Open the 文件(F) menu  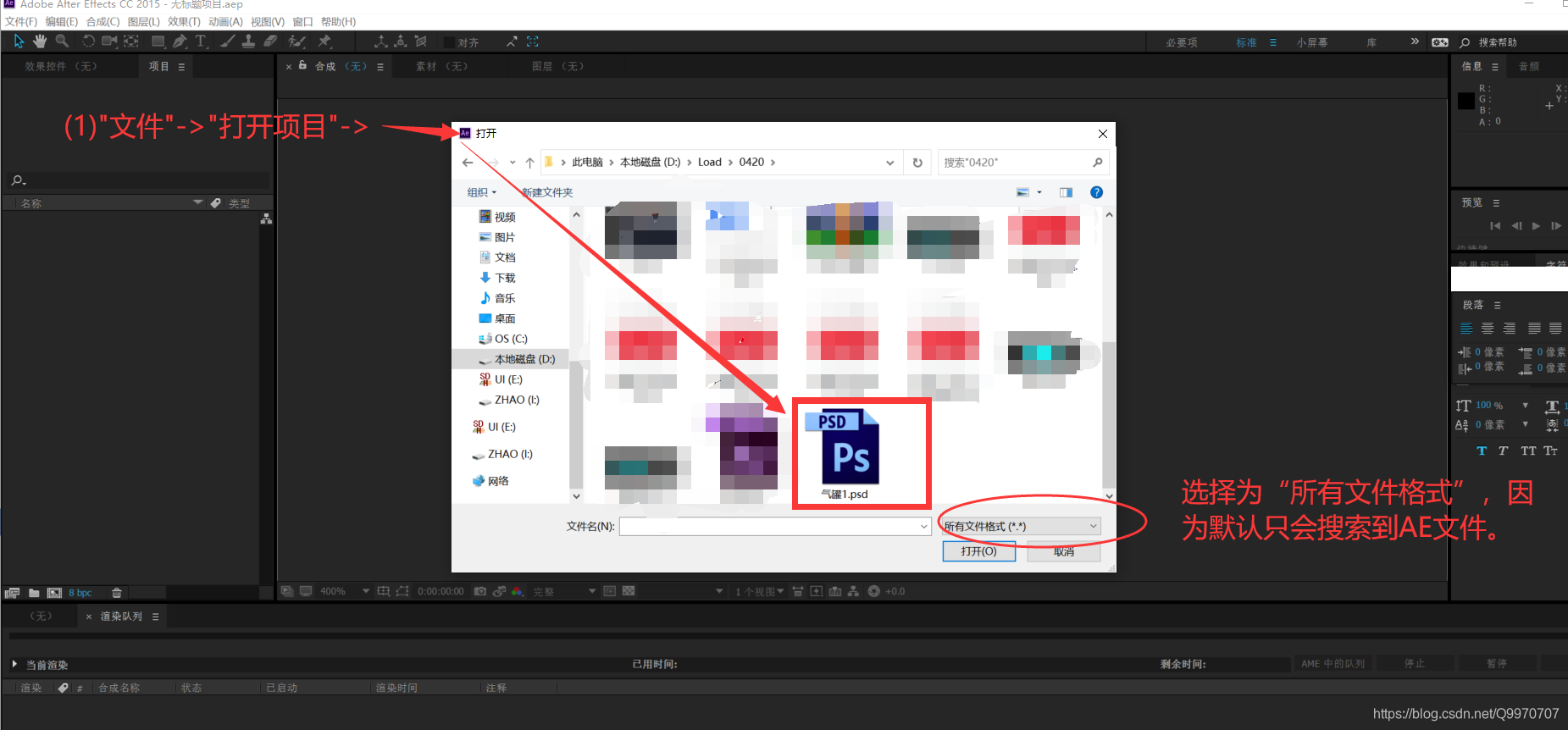pyautogui.click(x=20, y=21)
